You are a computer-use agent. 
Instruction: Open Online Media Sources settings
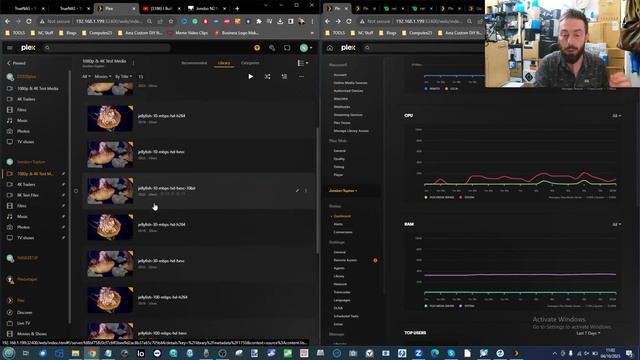[350, 83]
